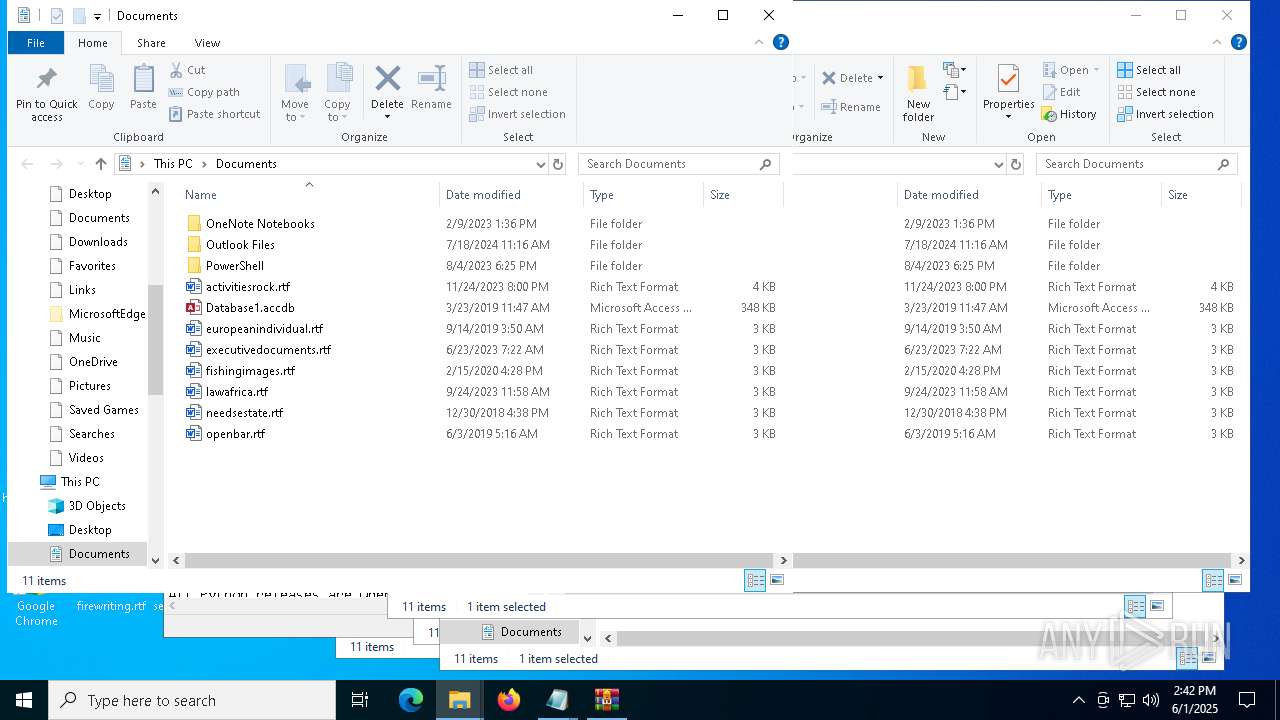Open Delete dropdown in back window ribbon
The width and height of the screenshot is (1280, 720).
click(880, 78)
